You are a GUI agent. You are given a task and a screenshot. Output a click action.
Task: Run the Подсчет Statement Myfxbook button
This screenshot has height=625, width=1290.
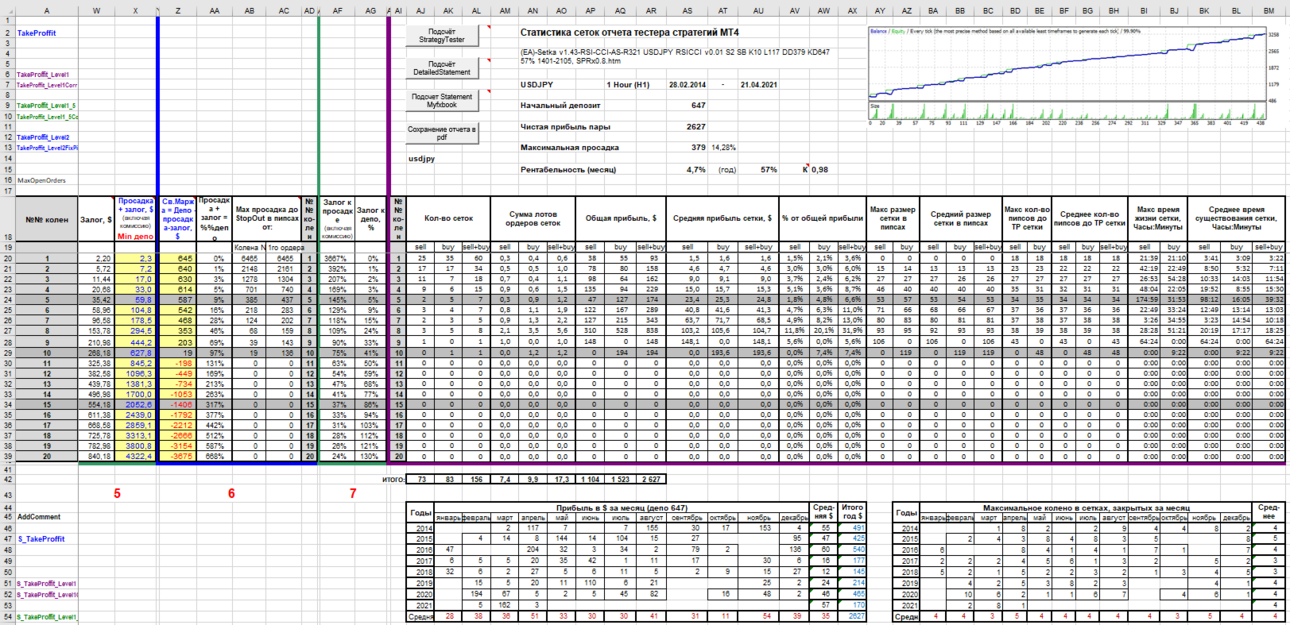point(443,100)
